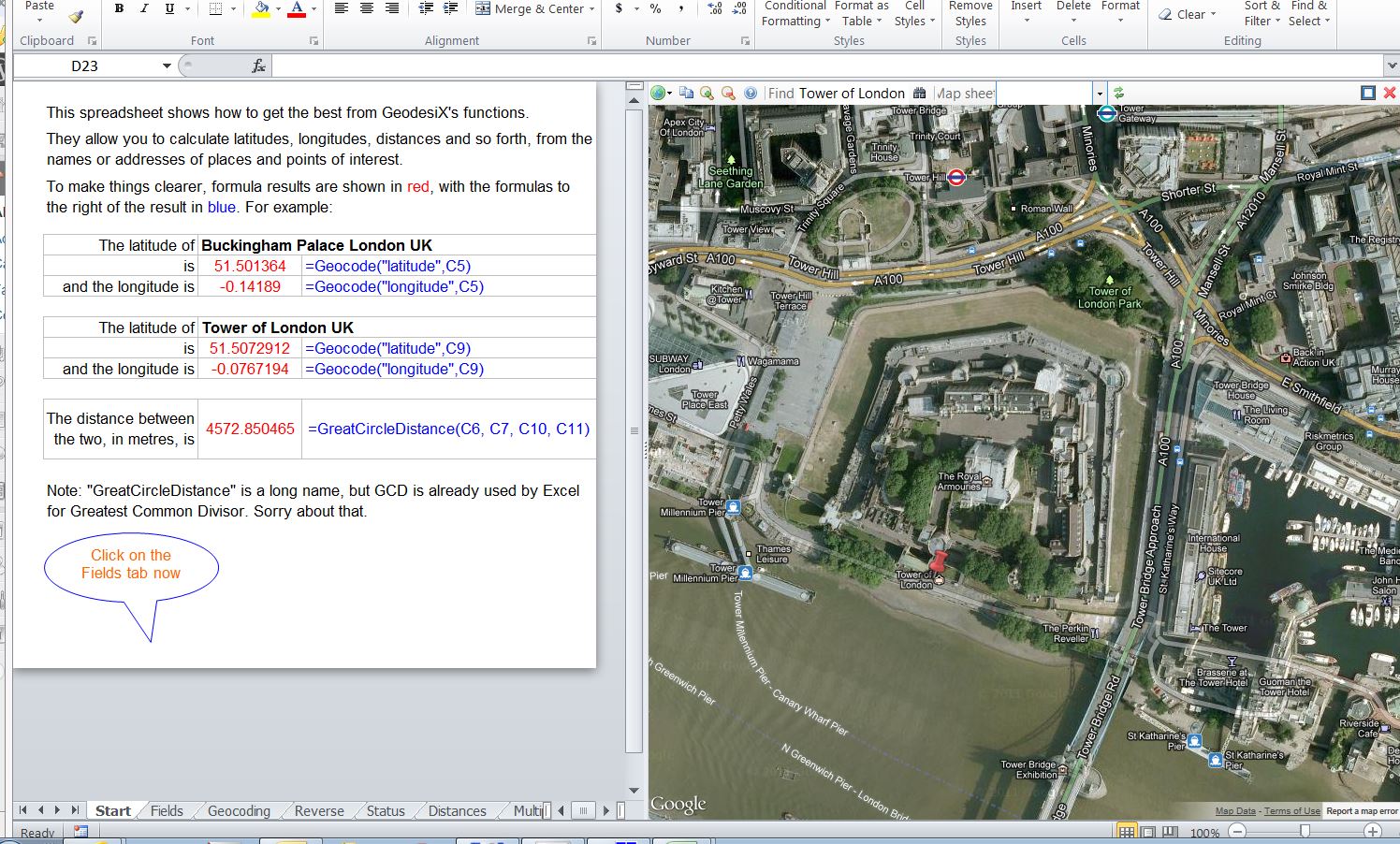
Task: Open the Name Box dropdown arrow
Action: (x=167, y=65)
